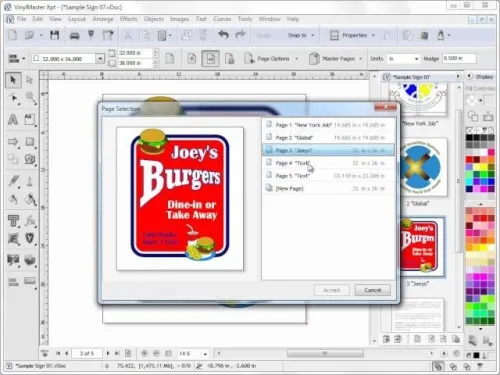Click the Paste clipboard icon
This screenshot has height=375, width=500.
click(162, 35)
